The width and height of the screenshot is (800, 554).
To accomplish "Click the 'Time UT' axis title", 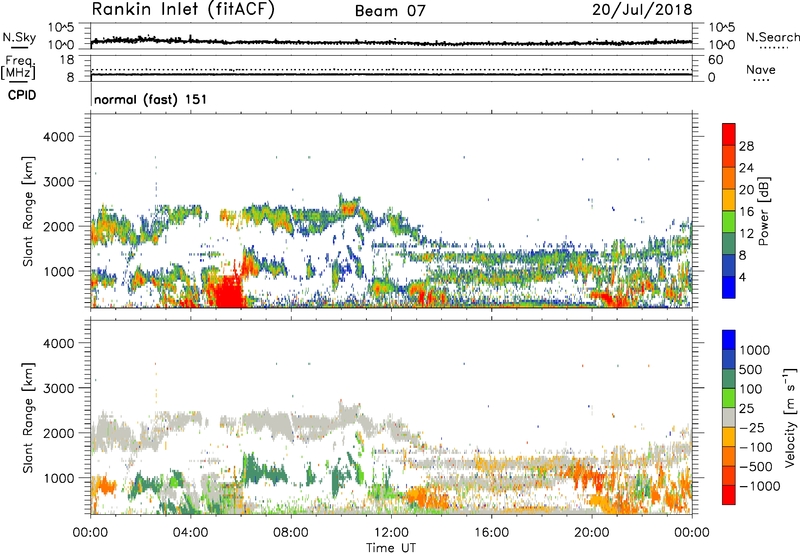I will point(391,548).
